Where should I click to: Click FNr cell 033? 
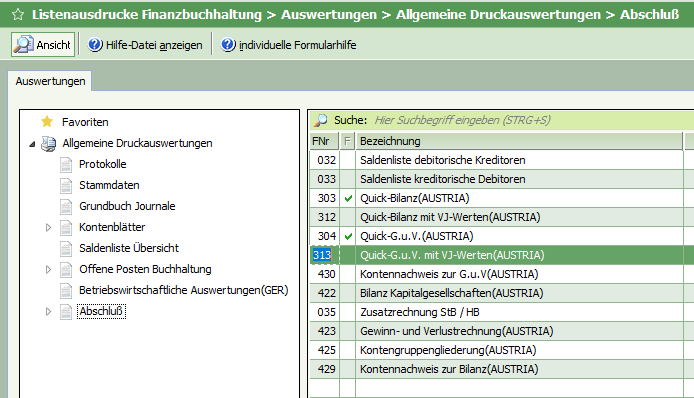tap(324, 179)
